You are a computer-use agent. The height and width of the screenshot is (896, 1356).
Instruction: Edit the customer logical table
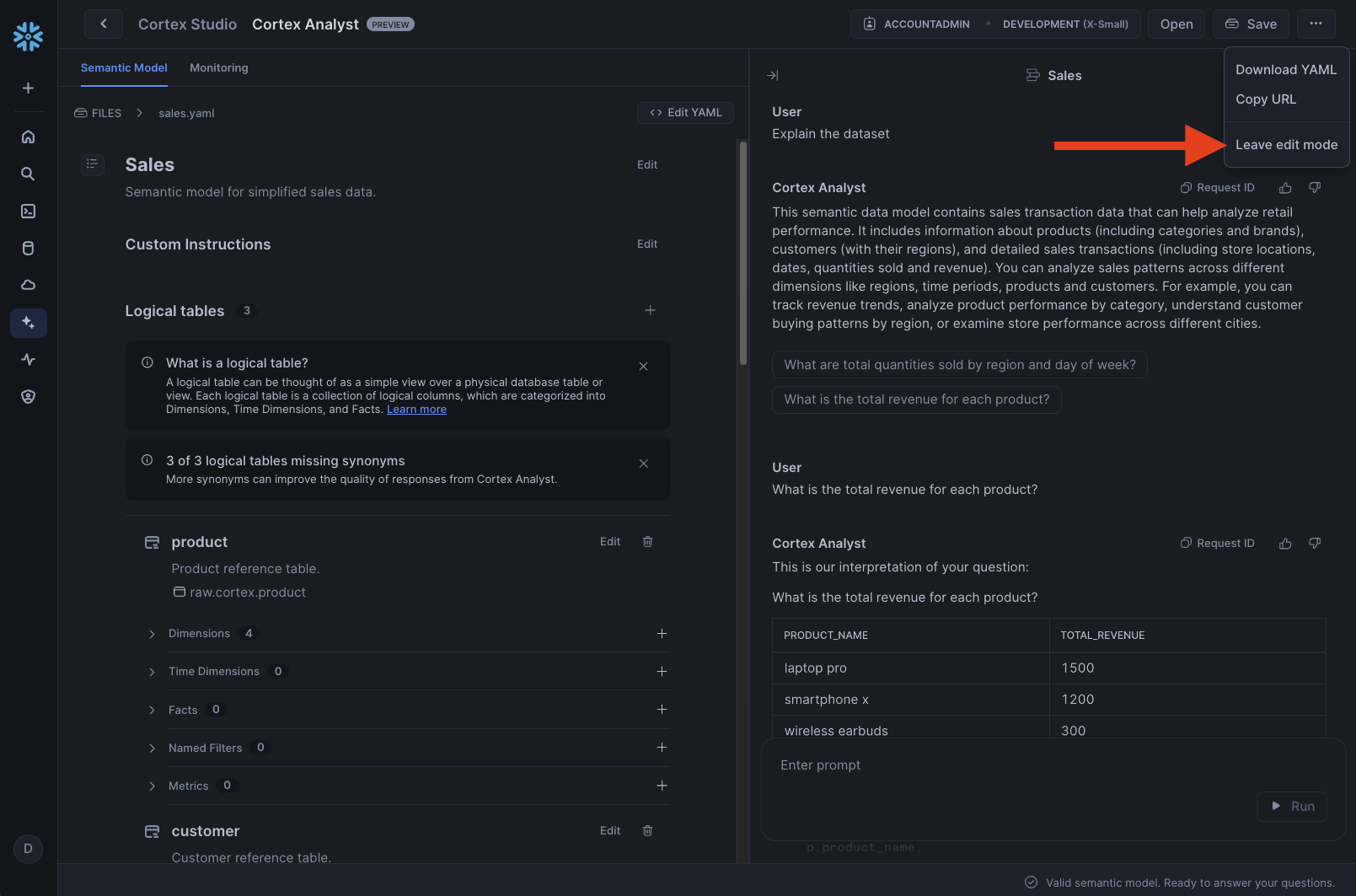pos(610,830)
